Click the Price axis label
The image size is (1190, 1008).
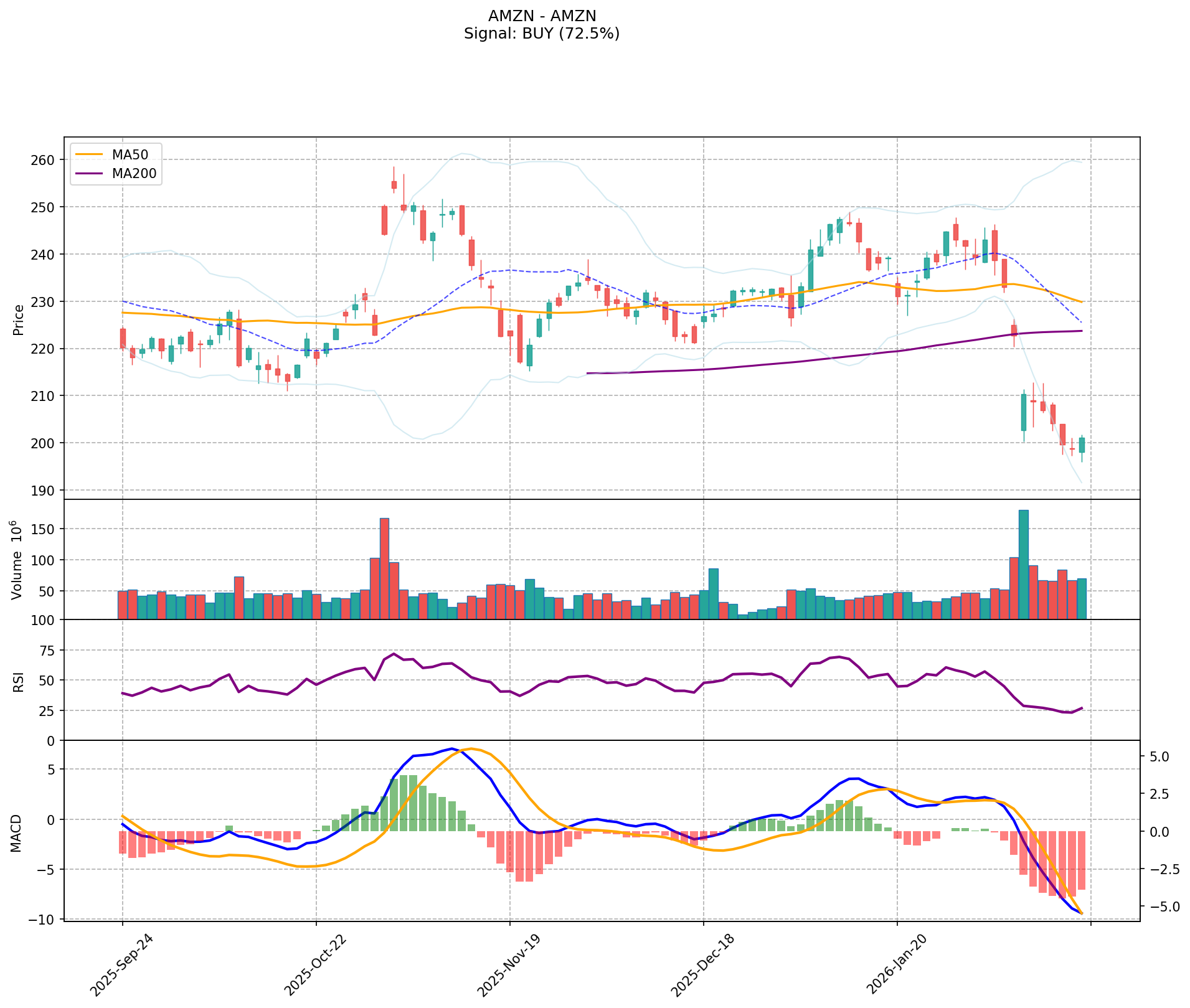coord(19,319)
